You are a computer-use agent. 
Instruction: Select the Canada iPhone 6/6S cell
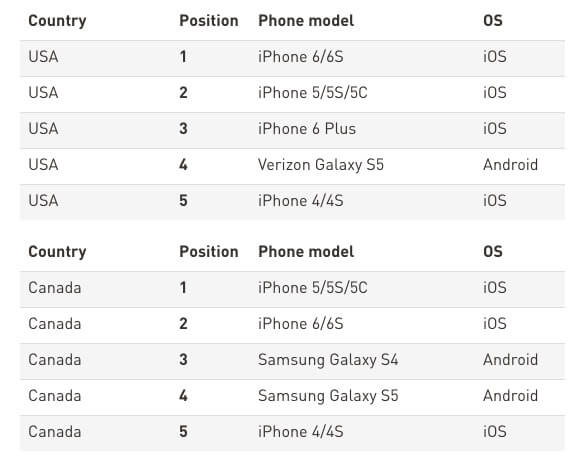pyautogui.click(x=301, y=324)
